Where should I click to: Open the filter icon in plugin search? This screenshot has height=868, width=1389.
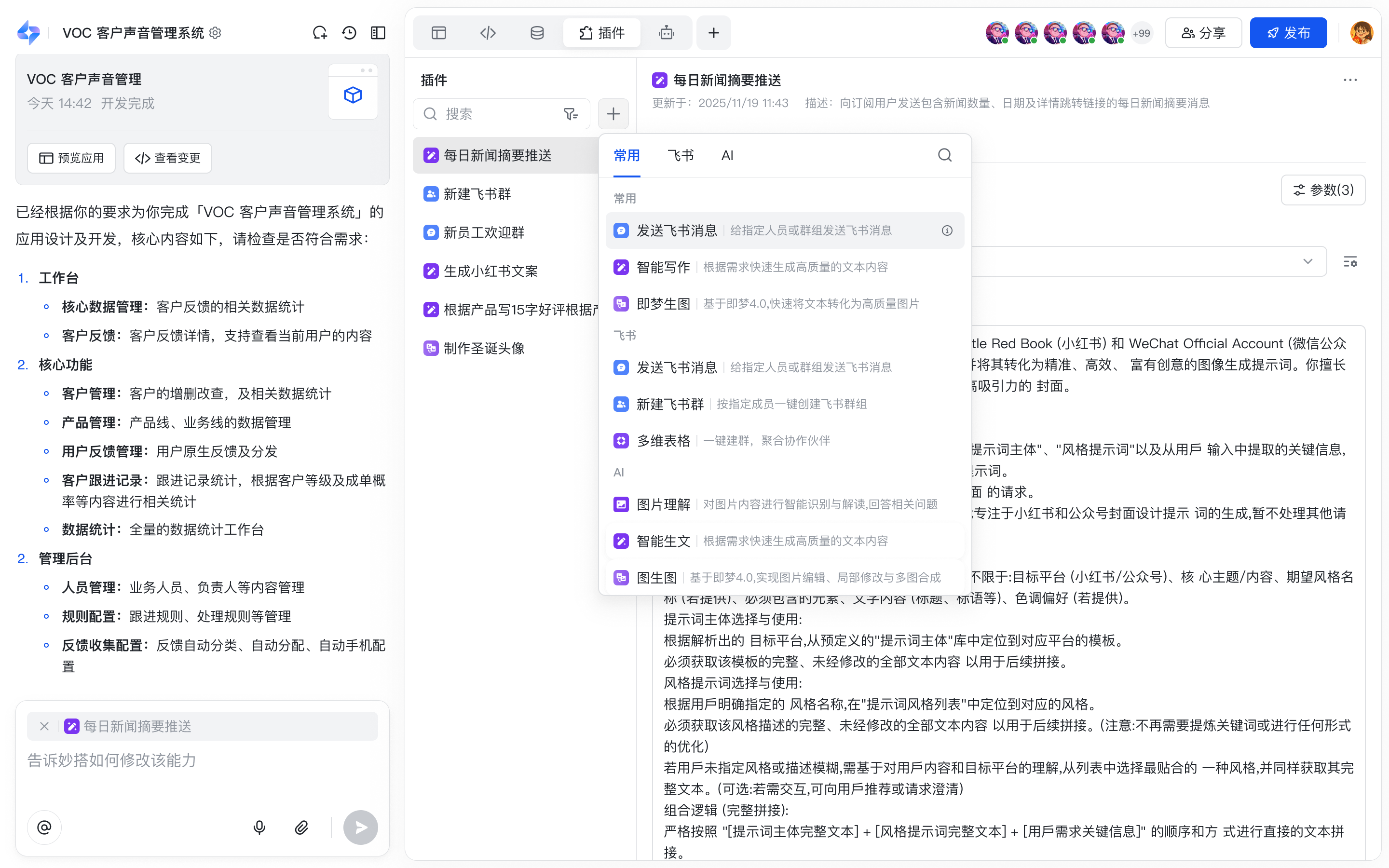[x=570, y=114]
